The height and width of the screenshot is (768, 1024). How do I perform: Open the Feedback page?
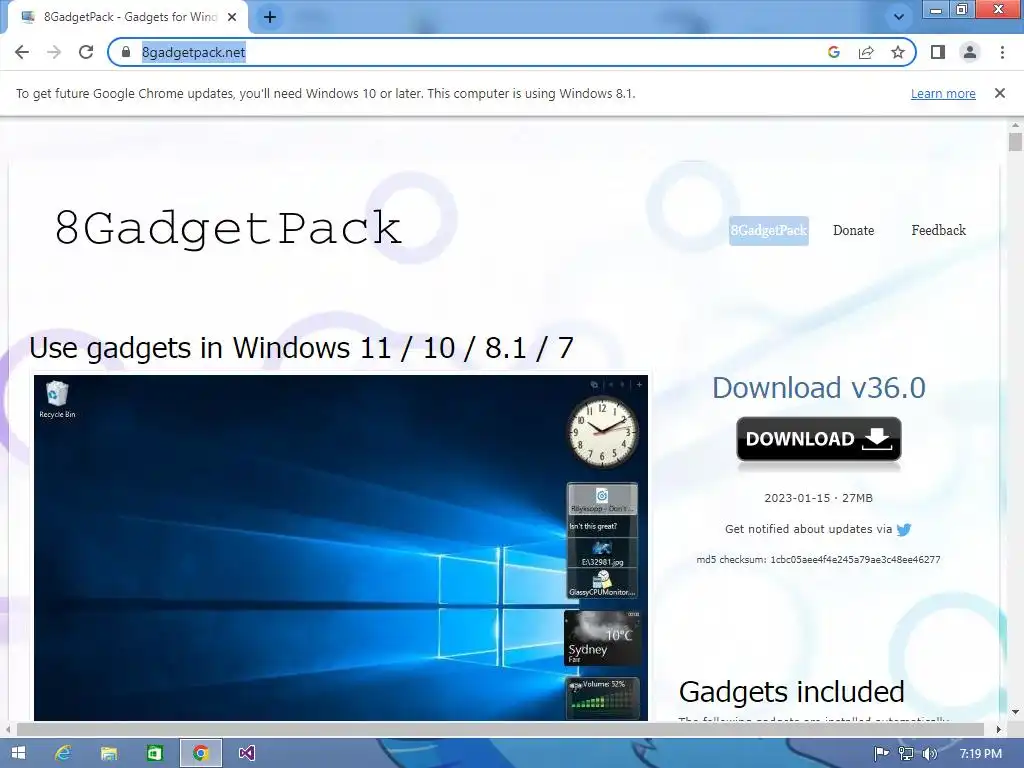(x=938, y=231)
